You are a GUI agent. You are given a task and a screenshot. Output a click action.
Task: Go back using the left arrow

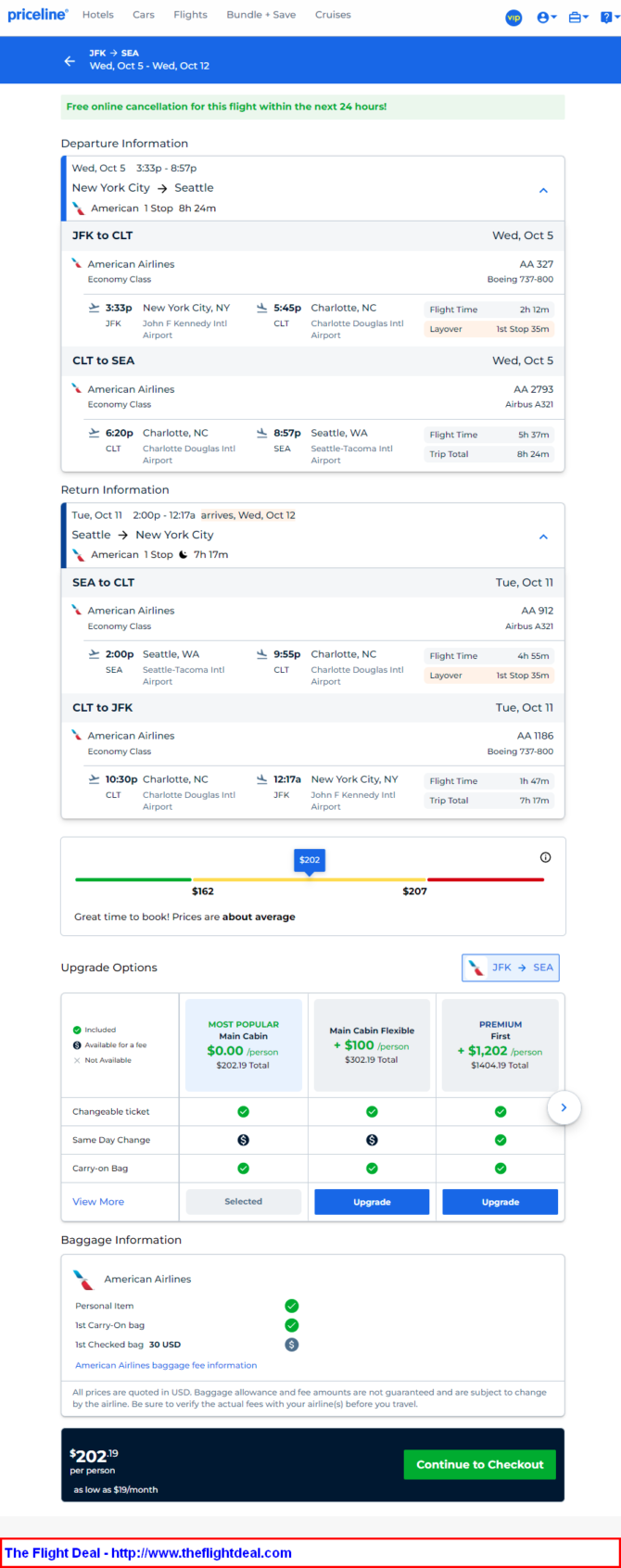coord(70,60)
